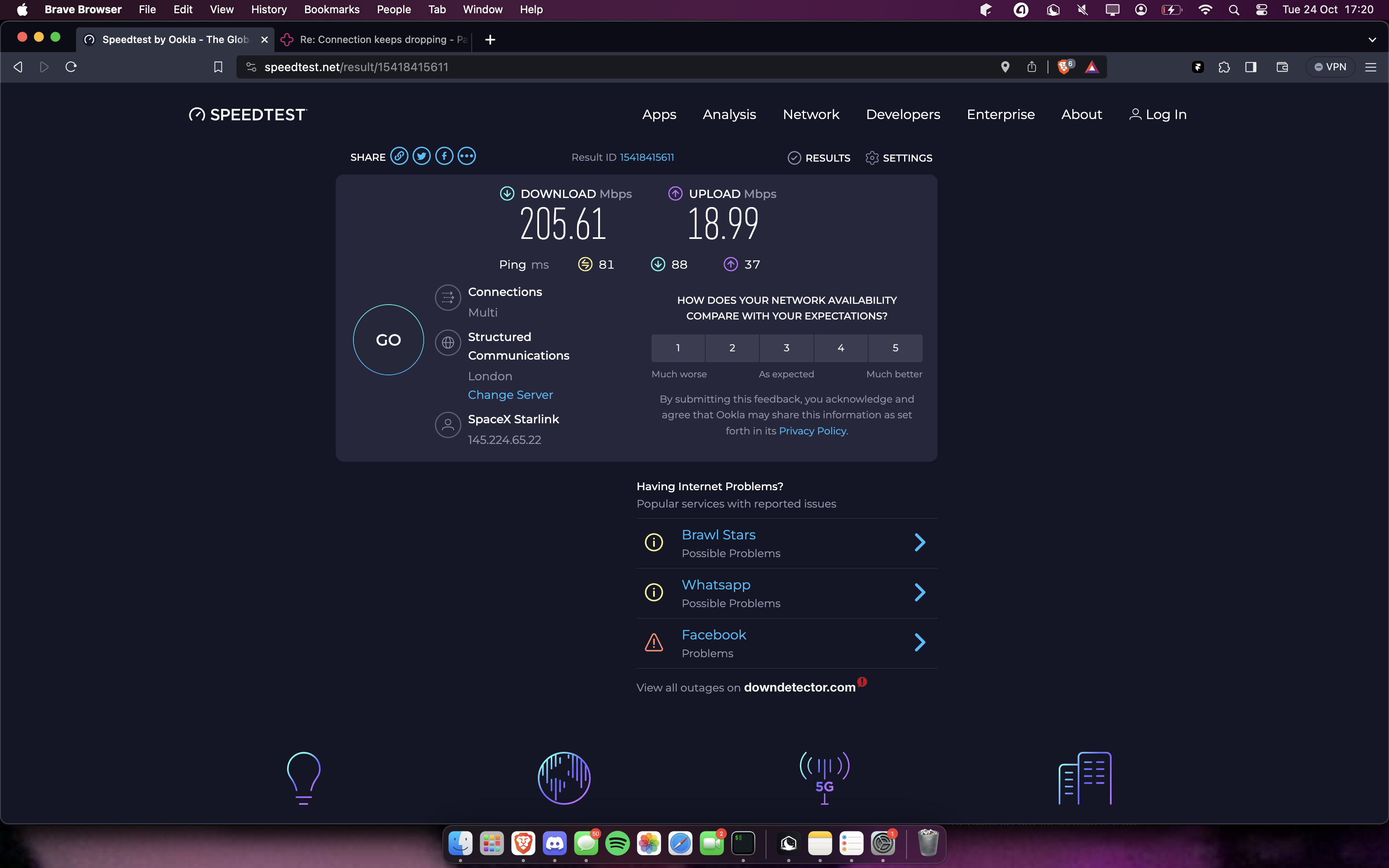Open the Bookmarks menu in the menu bar
Image resolution: width=1389 pixels, height=868 pixels.
point(331,9)
